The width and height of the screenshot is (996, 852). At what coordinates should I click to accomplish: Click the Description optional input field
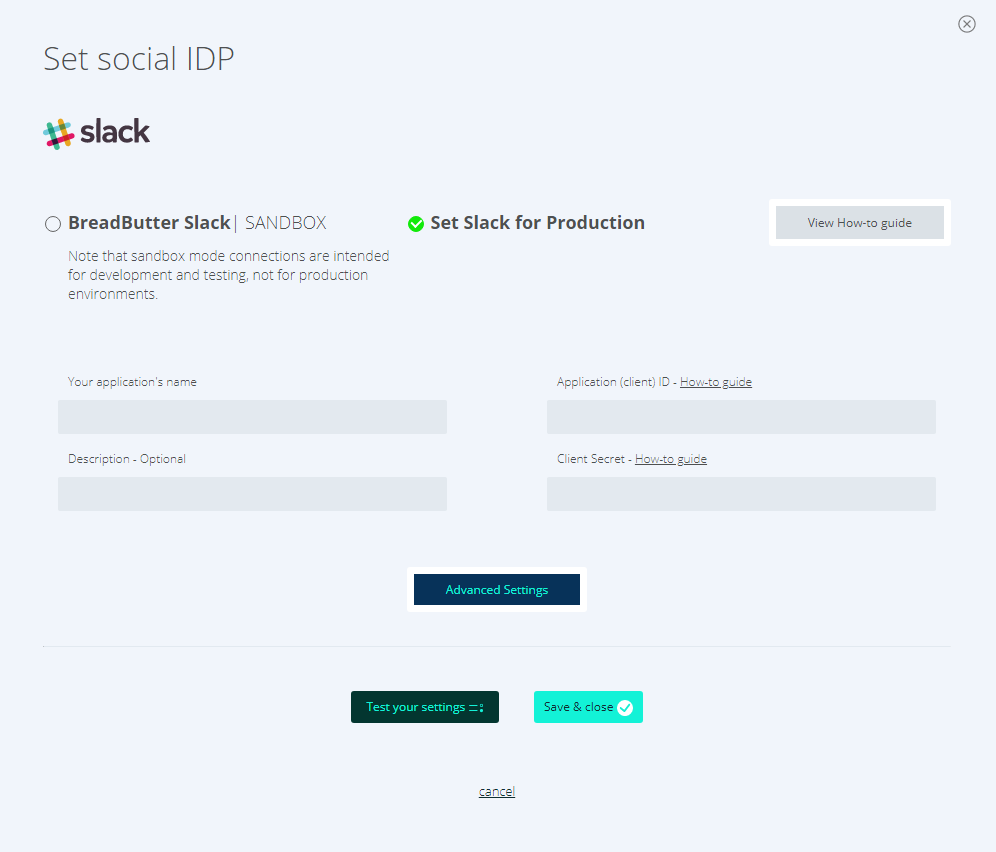point(252,494)
